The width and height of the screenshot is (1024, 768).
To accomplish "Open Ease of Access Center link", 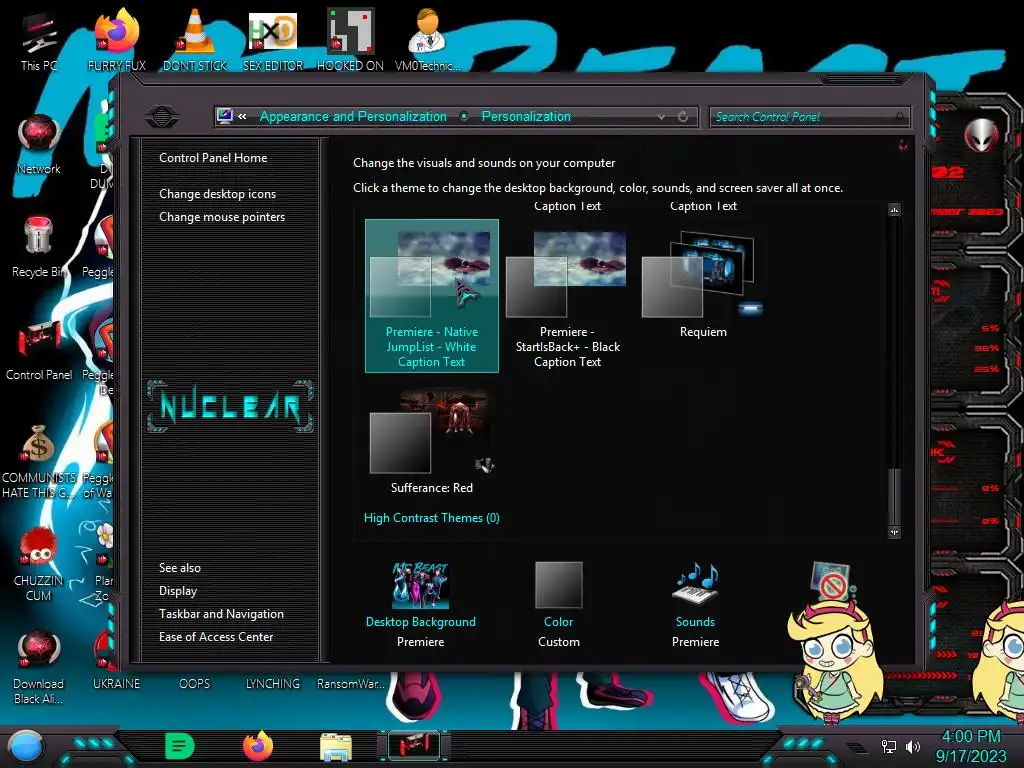I will tap(216, 637).
